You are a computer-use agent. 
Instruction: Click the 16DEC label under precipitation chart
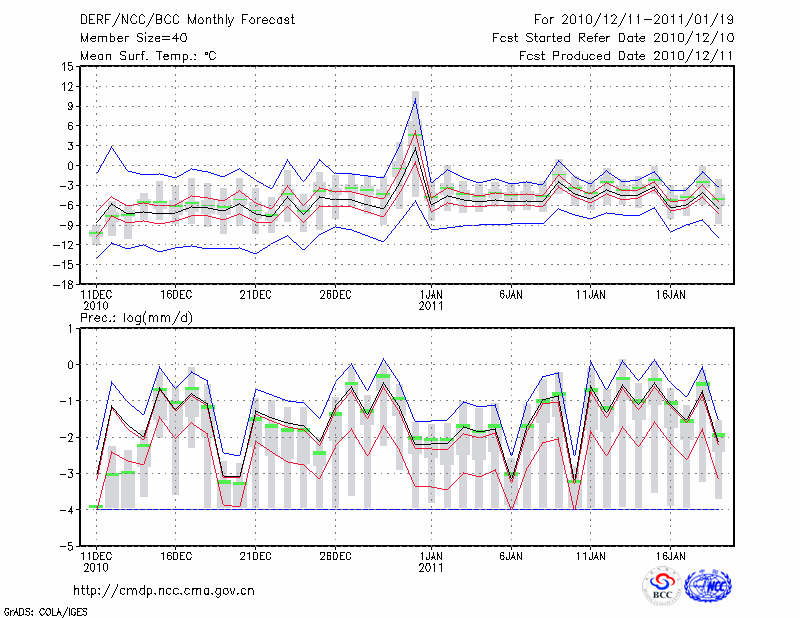(x=176, y=555)
